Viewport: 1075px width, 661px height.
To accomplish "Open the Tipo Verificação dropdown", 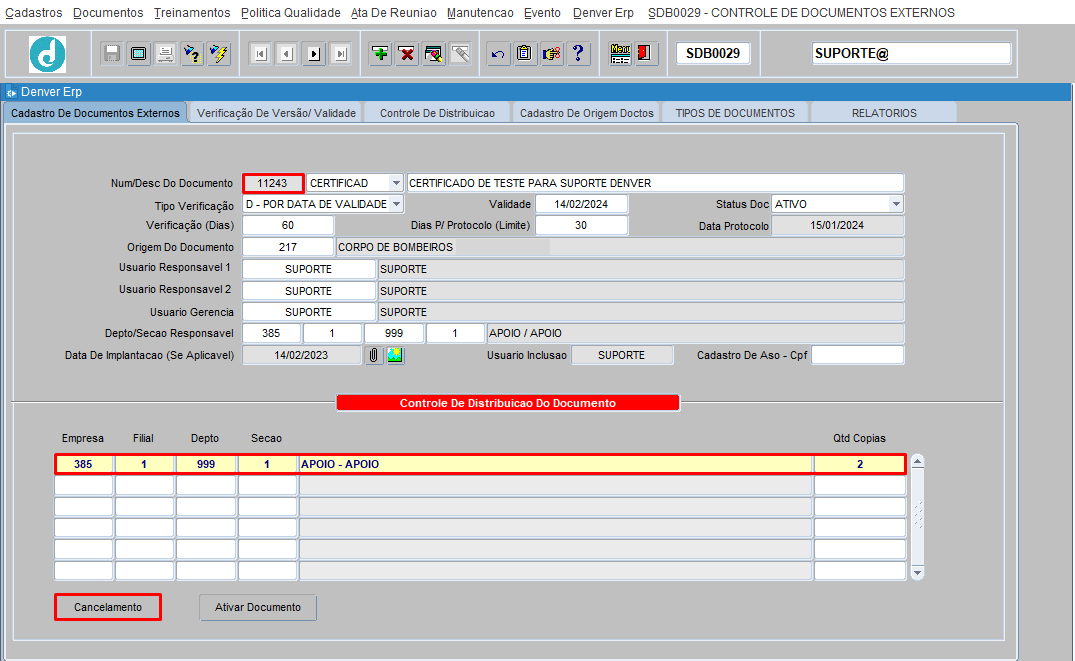I will pos(396,204).
